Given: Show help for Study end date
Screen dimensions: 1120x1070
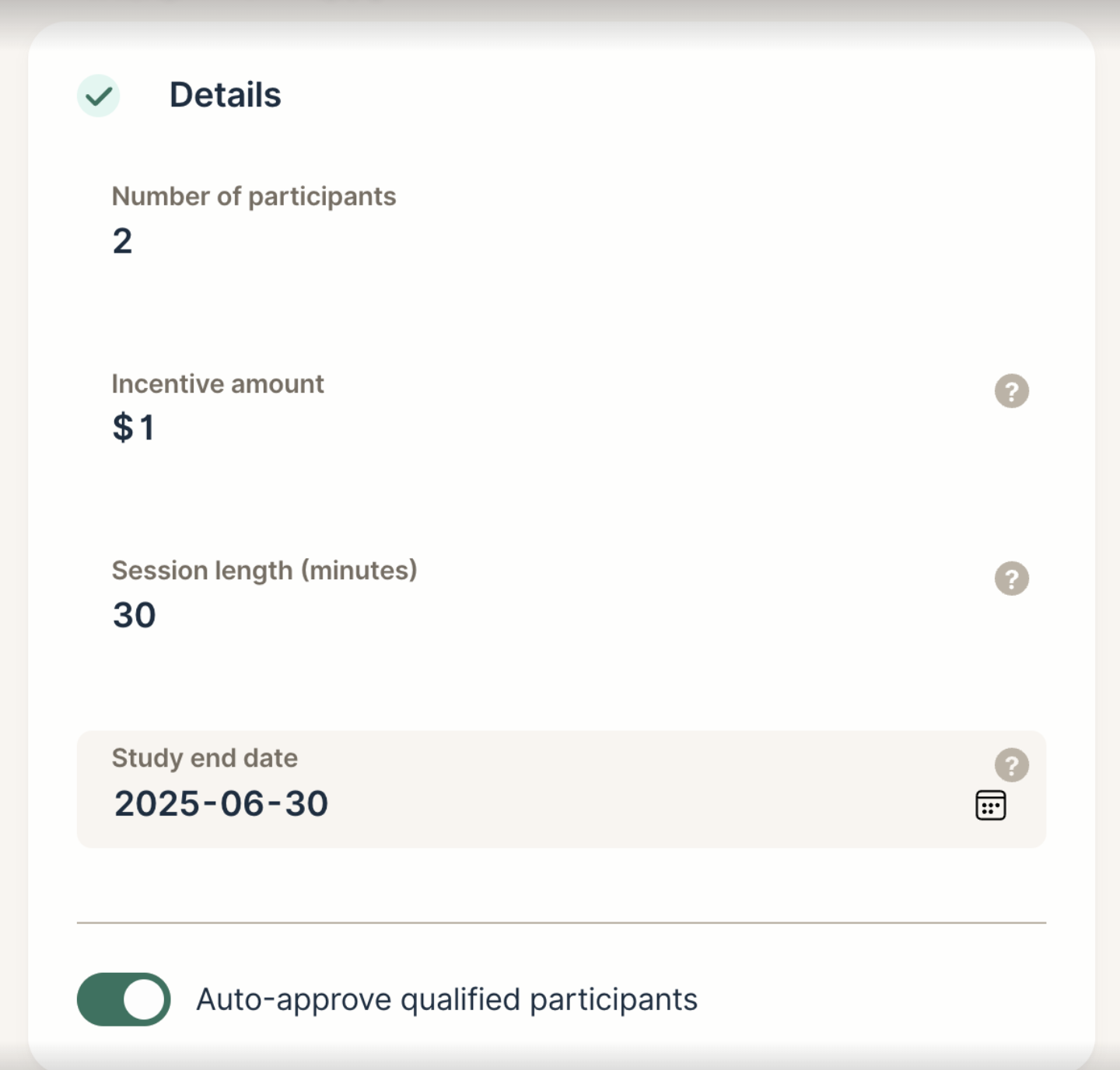Looking at the screenshot, I should click(x=1011, y=765).
